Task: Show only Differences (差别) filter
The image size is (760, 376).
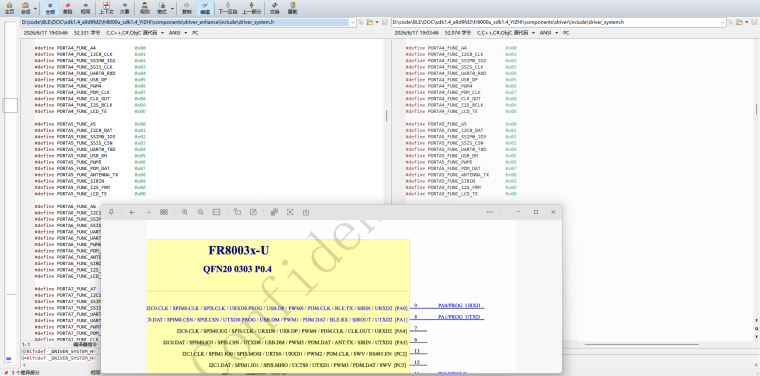Action: (68, 8)
